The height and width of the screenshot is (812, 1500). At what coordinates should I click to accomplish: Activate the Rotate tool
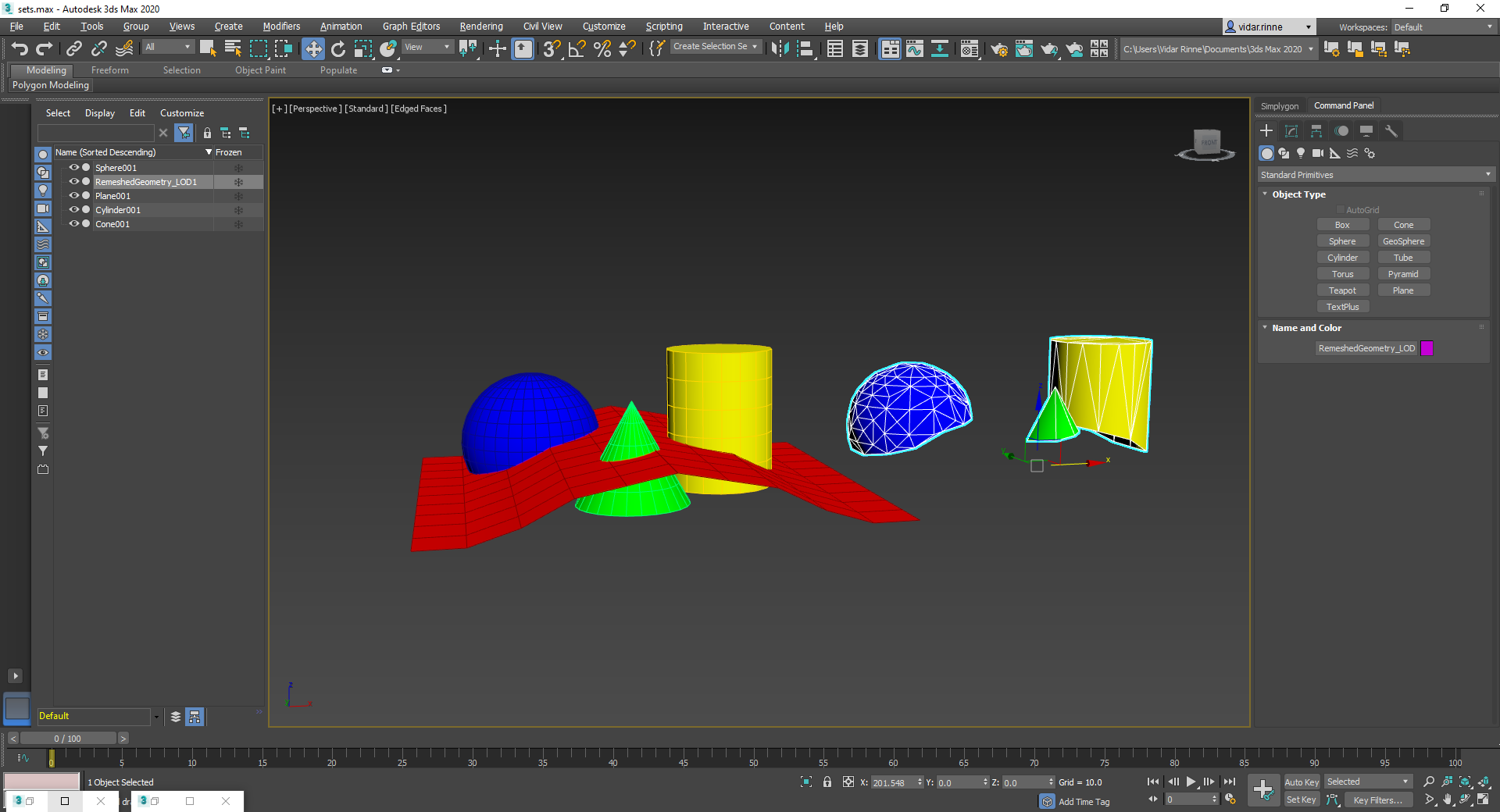coord(337,48)
